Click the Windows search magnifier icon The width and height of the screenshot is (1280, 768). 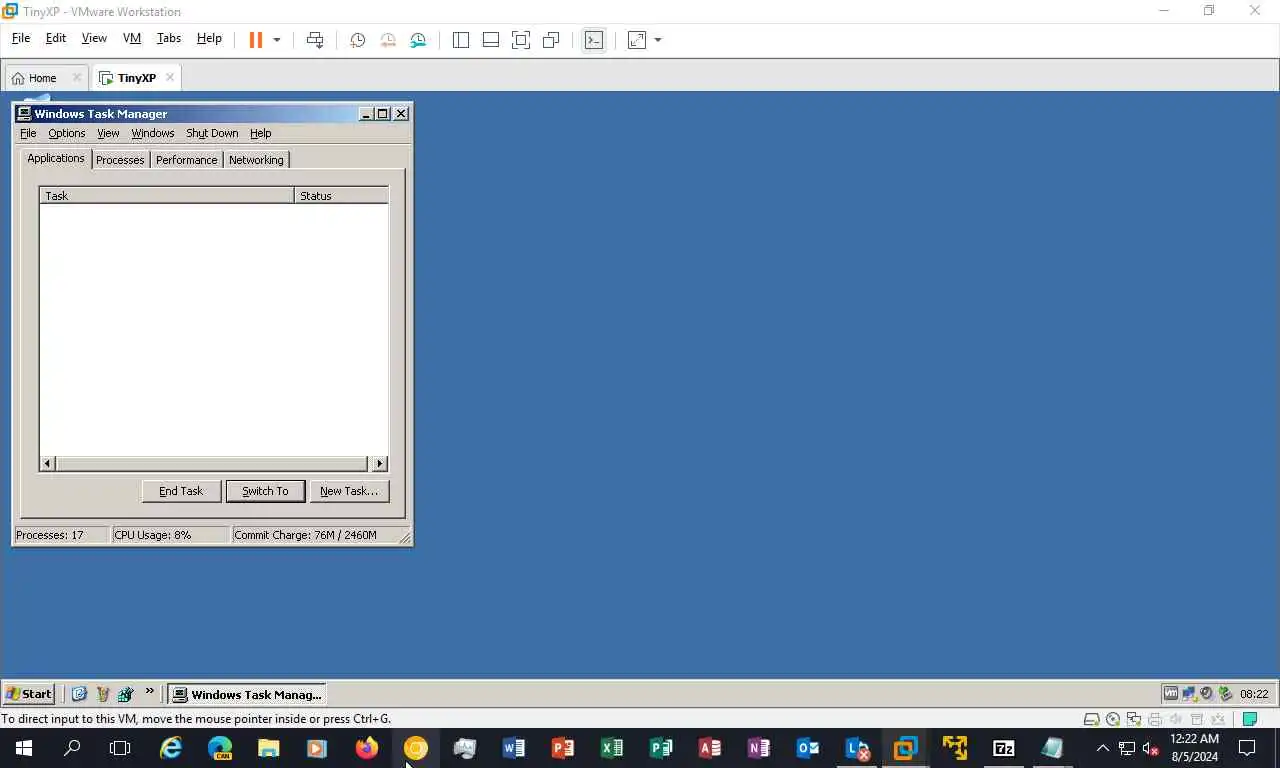(72, 748)
